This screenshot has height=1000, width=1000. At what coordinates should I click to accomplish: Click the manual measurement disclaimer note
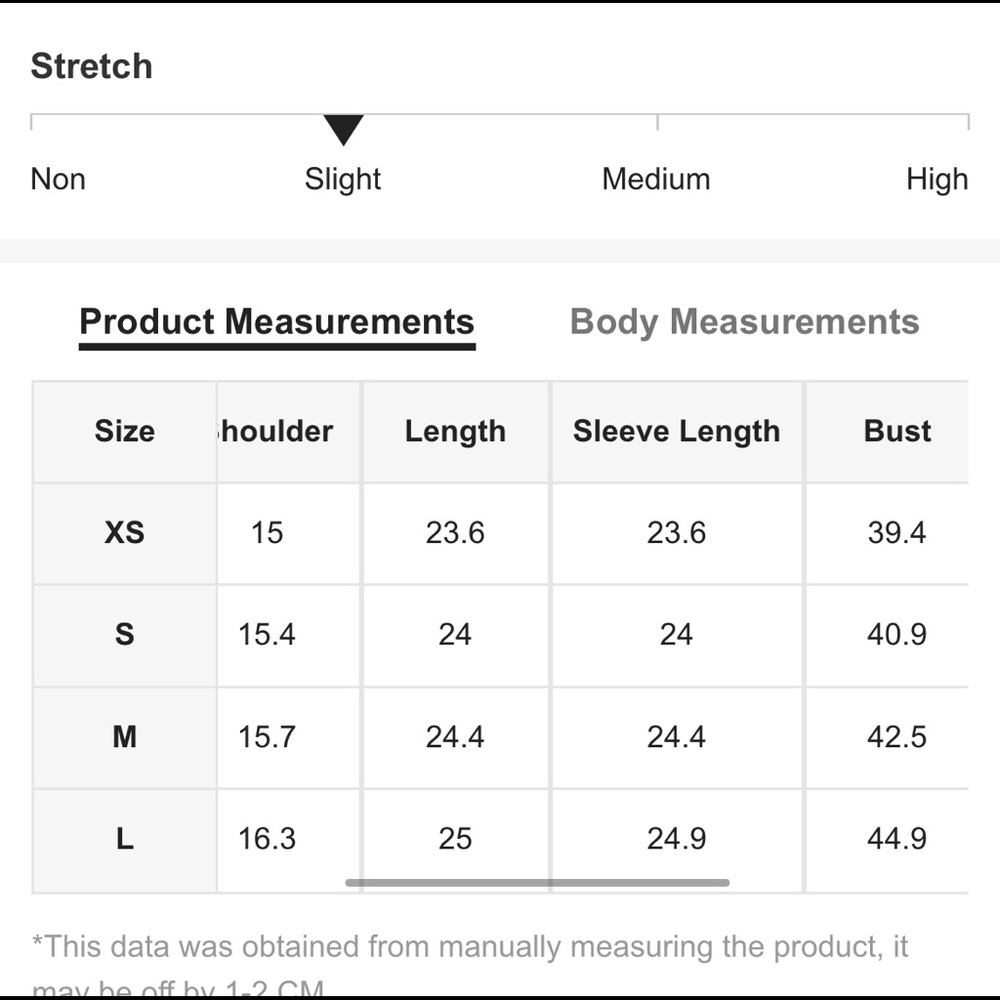(x=470, y=947)
